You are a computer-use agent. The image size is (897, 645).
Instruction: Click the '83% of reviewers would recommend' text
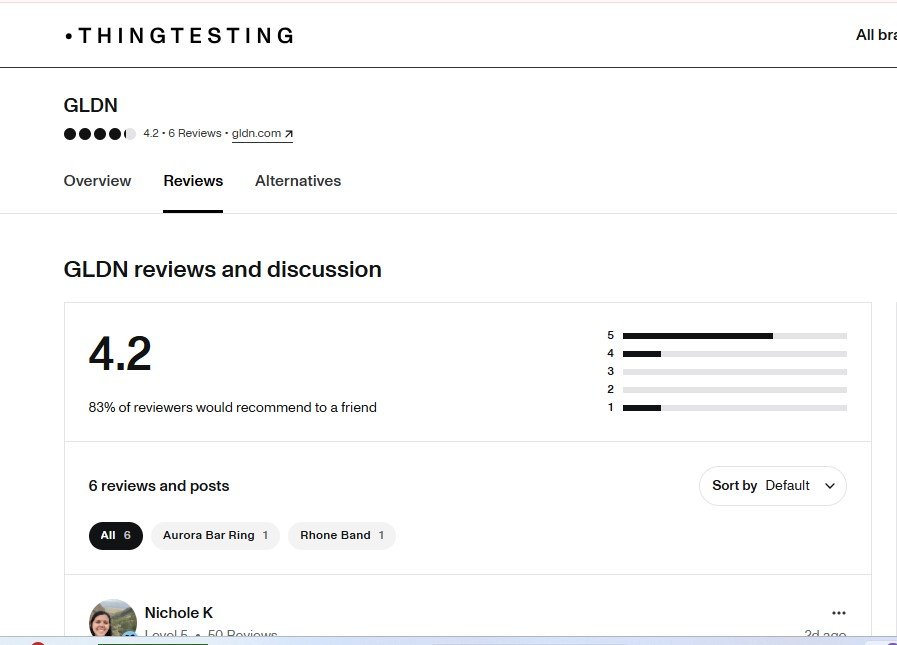[x=232, y=407]
